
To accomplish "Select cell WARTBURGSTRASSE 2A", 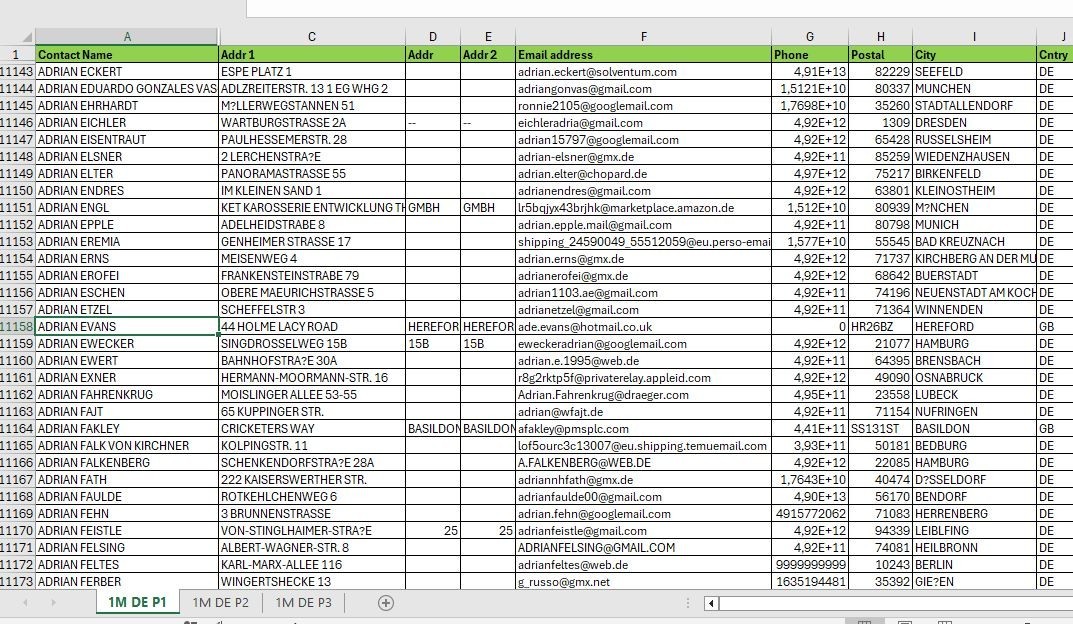I will click(x=312, y=122).
